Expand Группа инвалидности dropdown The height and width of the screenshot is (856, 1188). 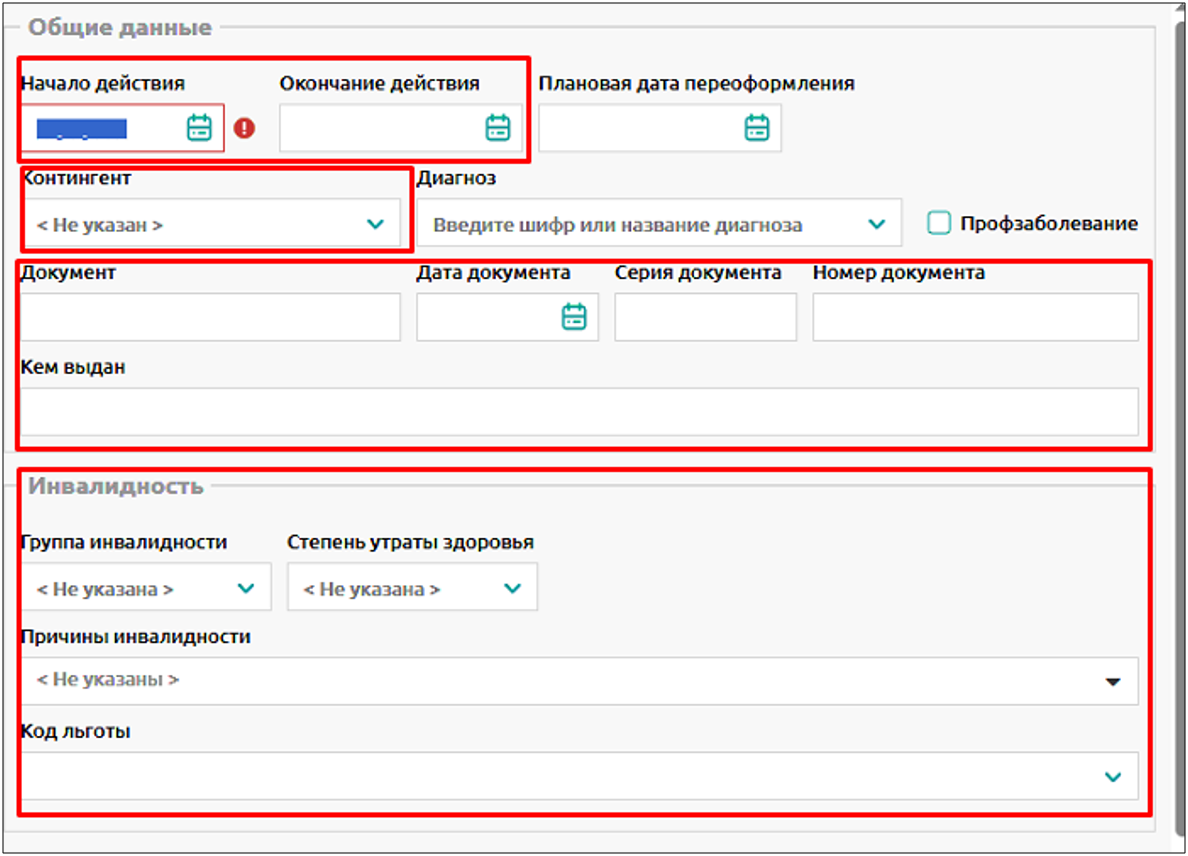tap(246, 588)
